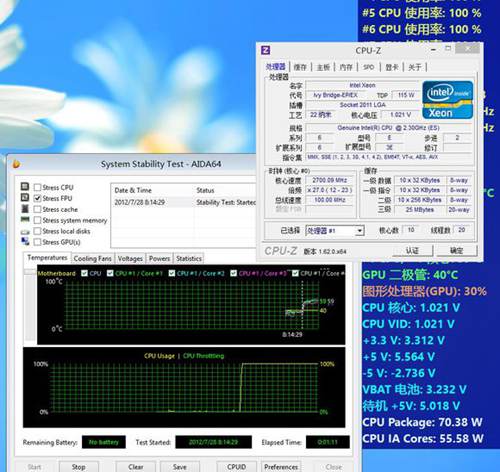Check Stress system memory option
Image resolution: width=500 pixels, height=472 pixels.
[x=37, y=220]
